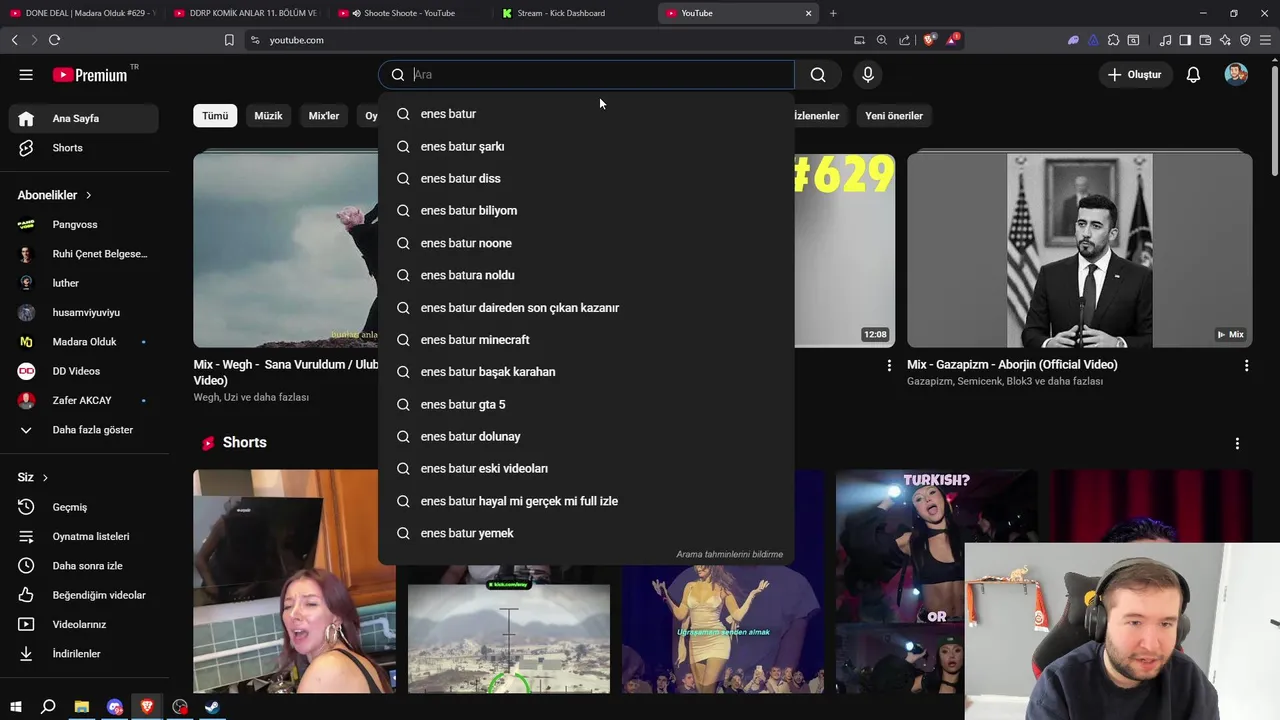
Task: Open Oynatma listeleri playlists
Action: point(84,536)
